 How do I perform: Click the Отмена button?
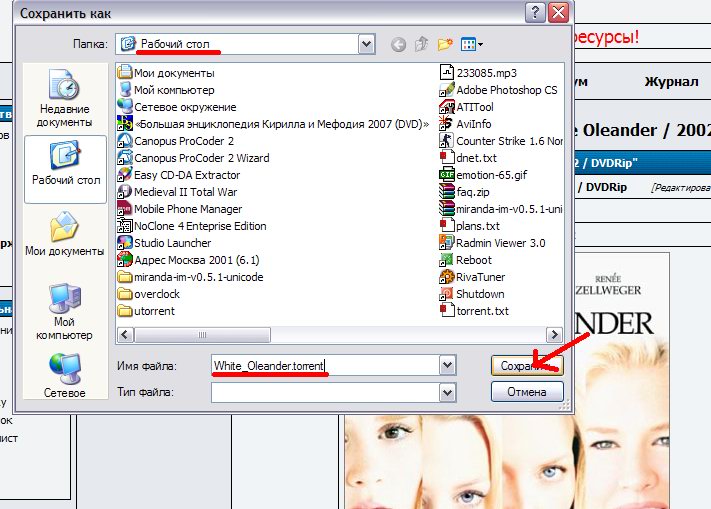pos(527,392)
